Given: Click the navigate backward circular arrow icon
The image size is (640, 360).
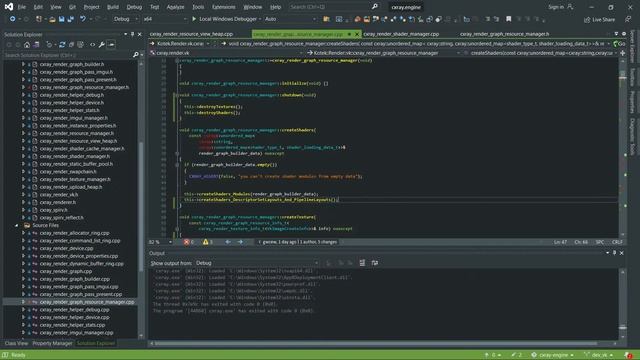Looking at the screenshot, I should pos(13,19).
